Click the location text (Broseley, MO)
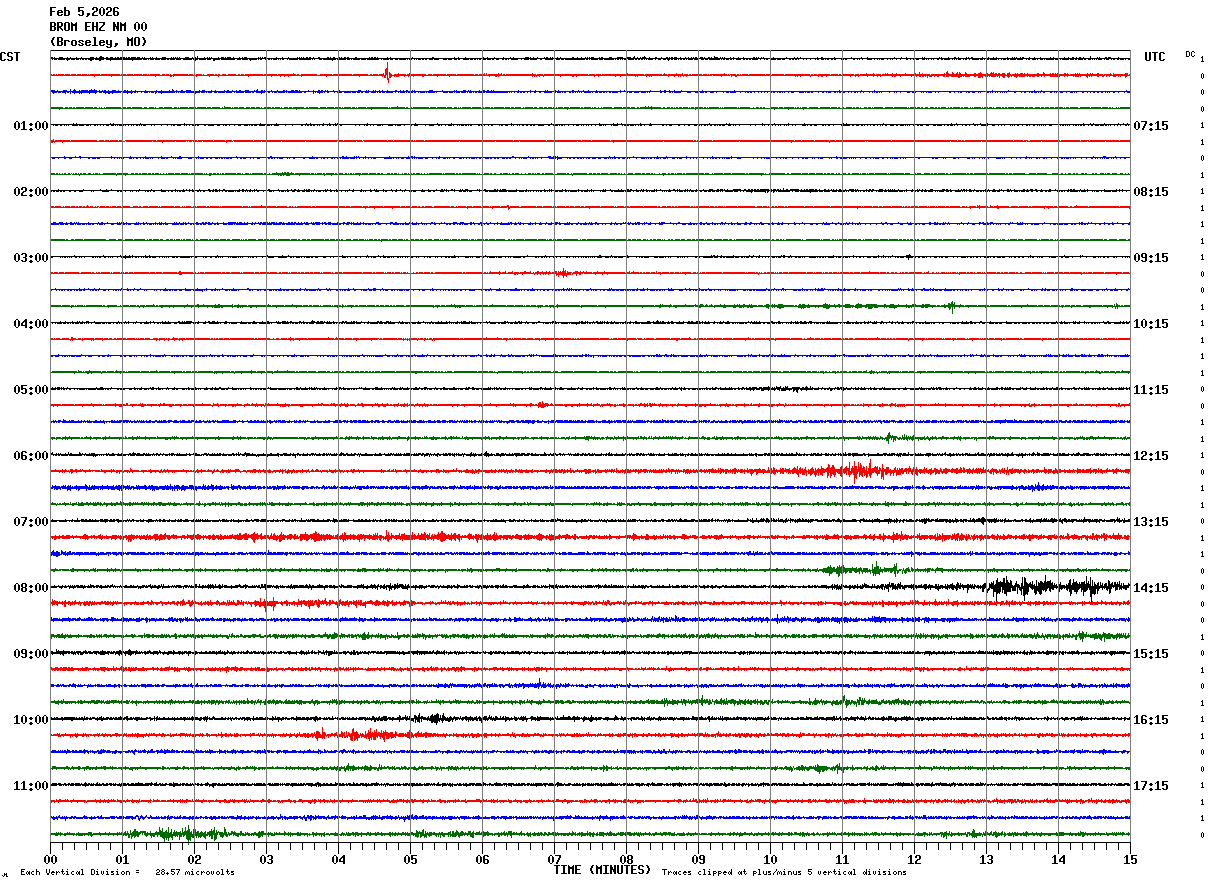Image resolution: width=1210 pixels, height=886 pixels. (98, 42)
